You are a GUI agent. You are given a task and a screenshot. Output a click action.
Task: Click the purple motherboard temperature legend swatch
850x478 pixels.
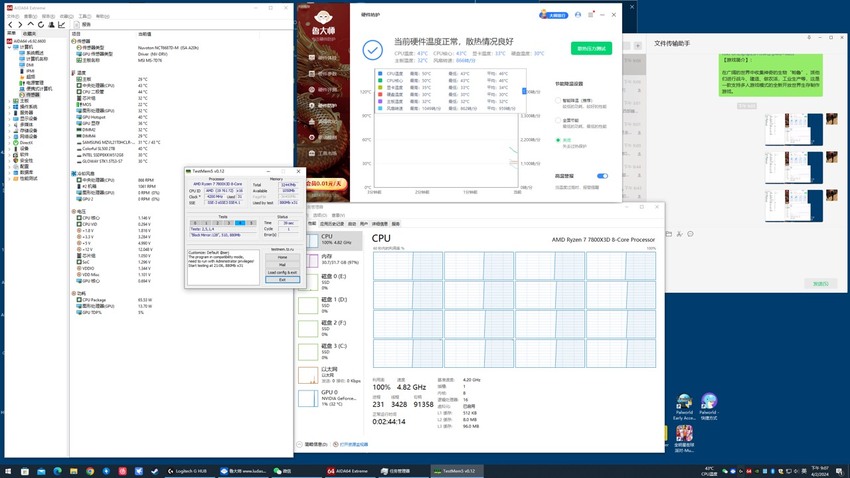[x=380, y=101]
